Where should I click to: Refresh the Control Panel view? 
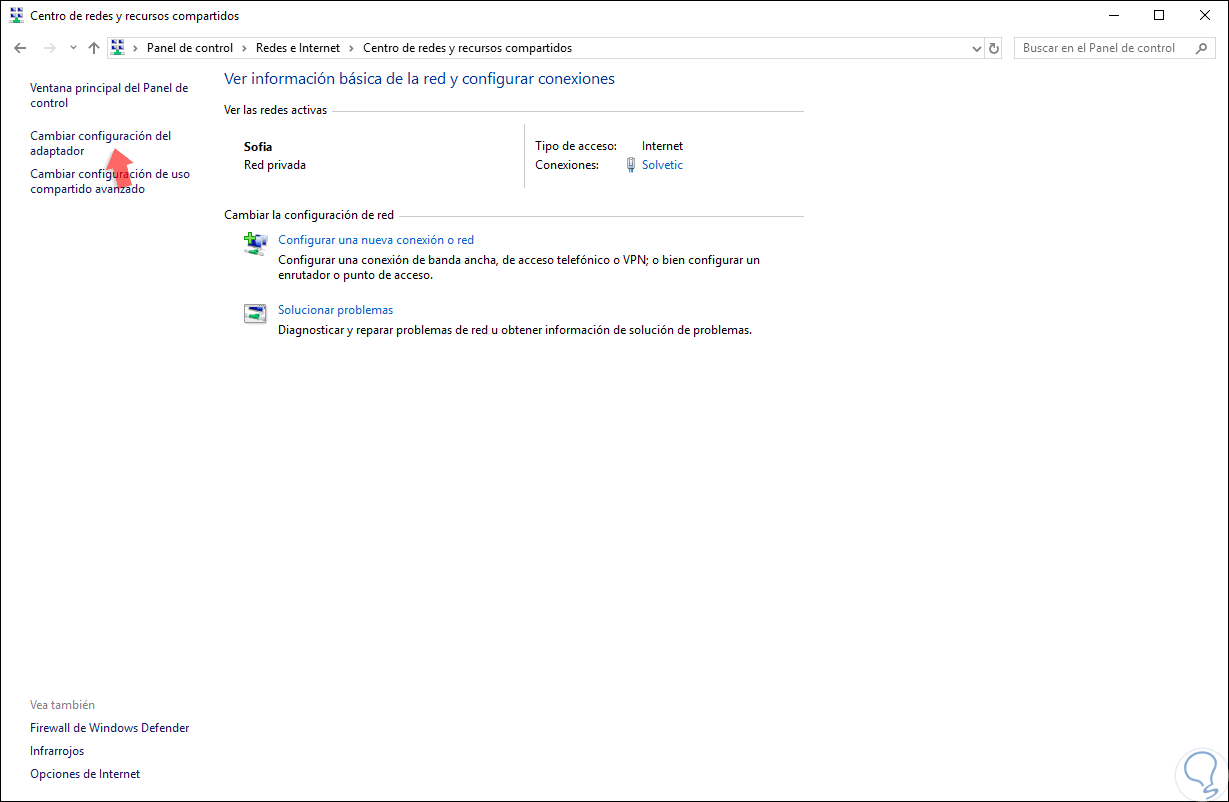coord(994,48)
